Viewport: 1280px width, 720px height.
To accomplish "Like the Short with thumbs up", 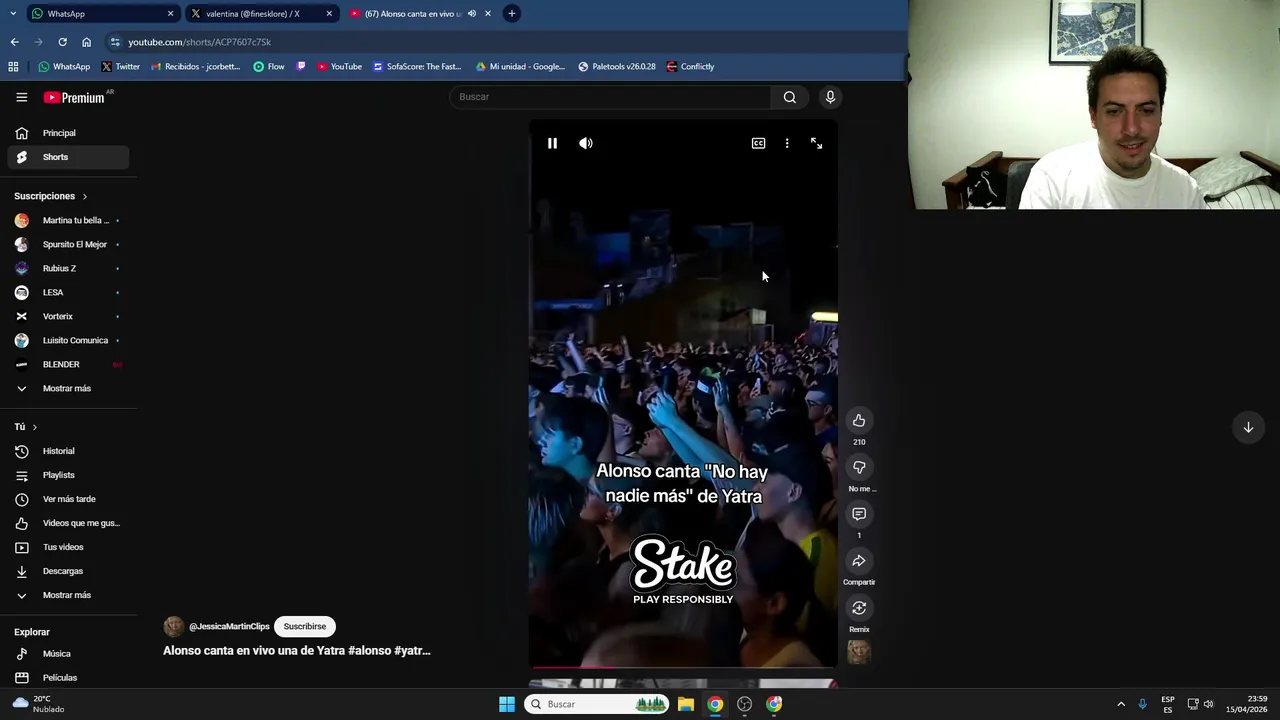I will click(859, 421).
